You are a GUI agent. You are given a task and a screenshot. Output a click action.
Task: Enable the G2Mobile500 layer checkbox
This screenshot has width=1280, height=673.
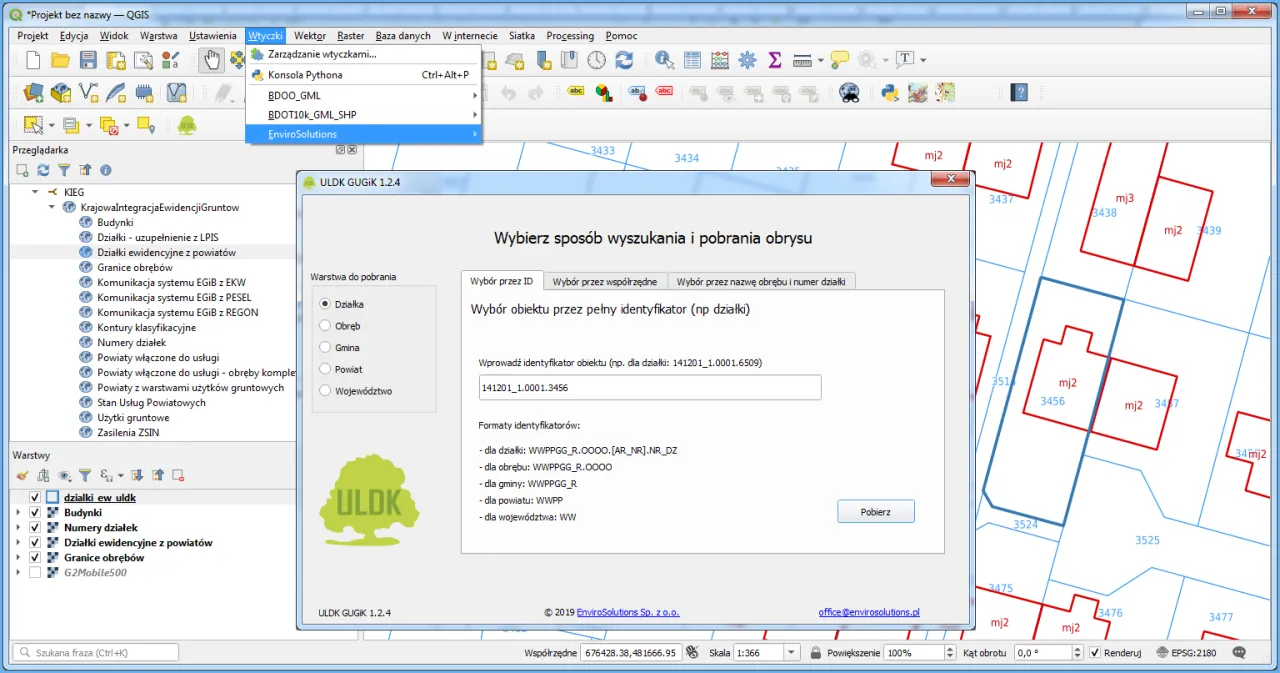coord(36,573)
